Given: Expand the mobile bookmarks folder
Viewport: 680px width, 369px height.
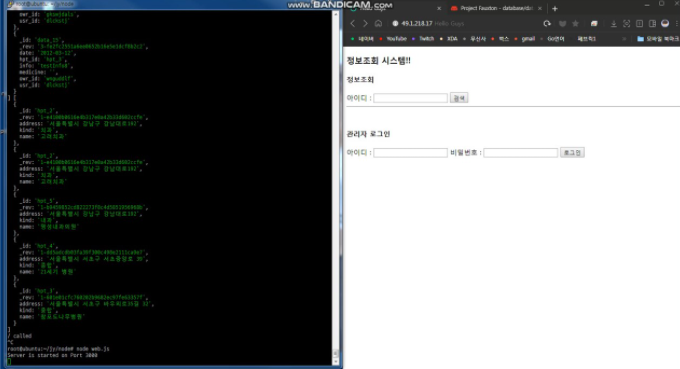Looking at the screenshot, I should (x=658, y=39).
